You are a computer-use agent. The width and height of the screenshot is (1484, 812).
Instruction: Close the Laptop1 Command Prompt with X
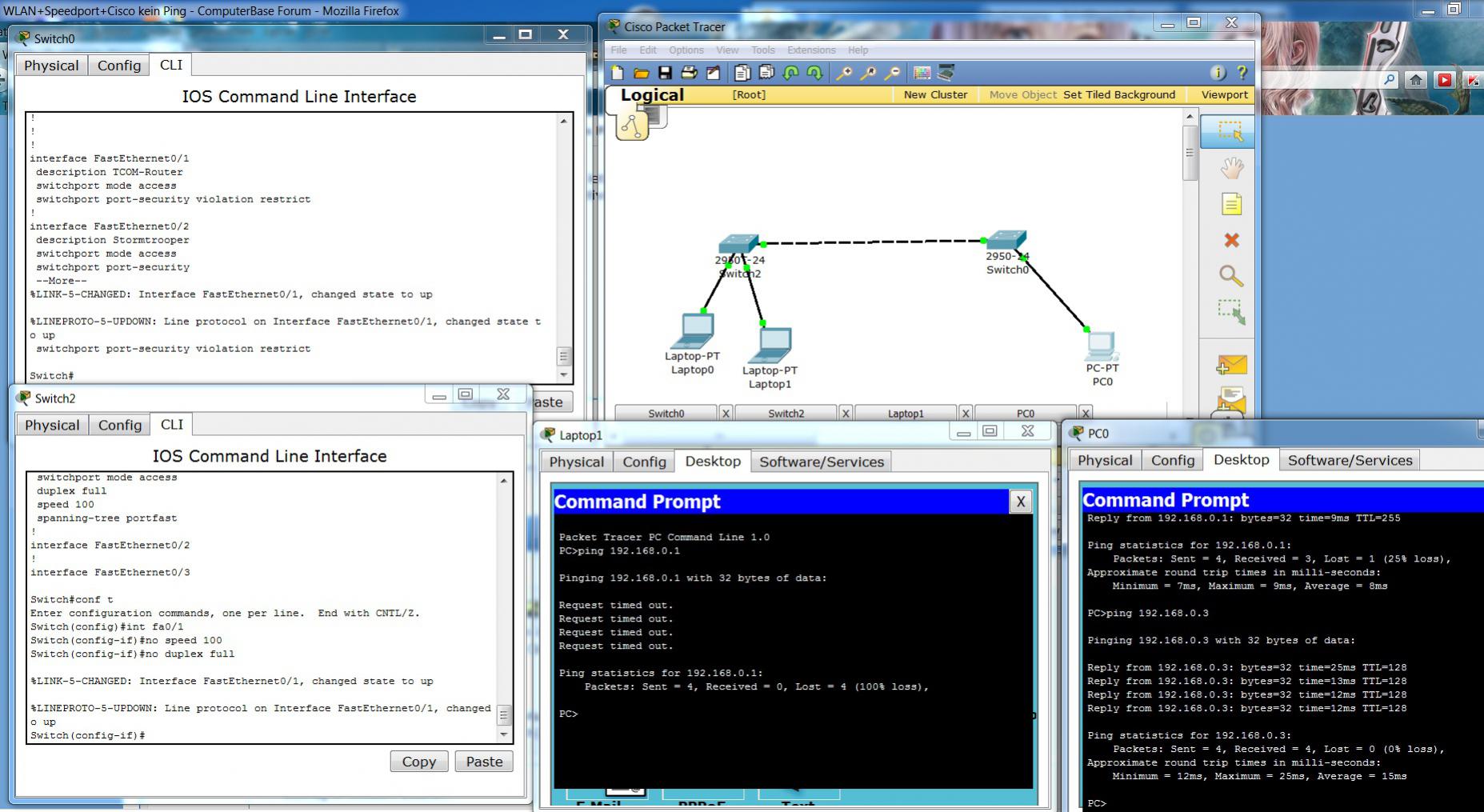[1020, 502]
